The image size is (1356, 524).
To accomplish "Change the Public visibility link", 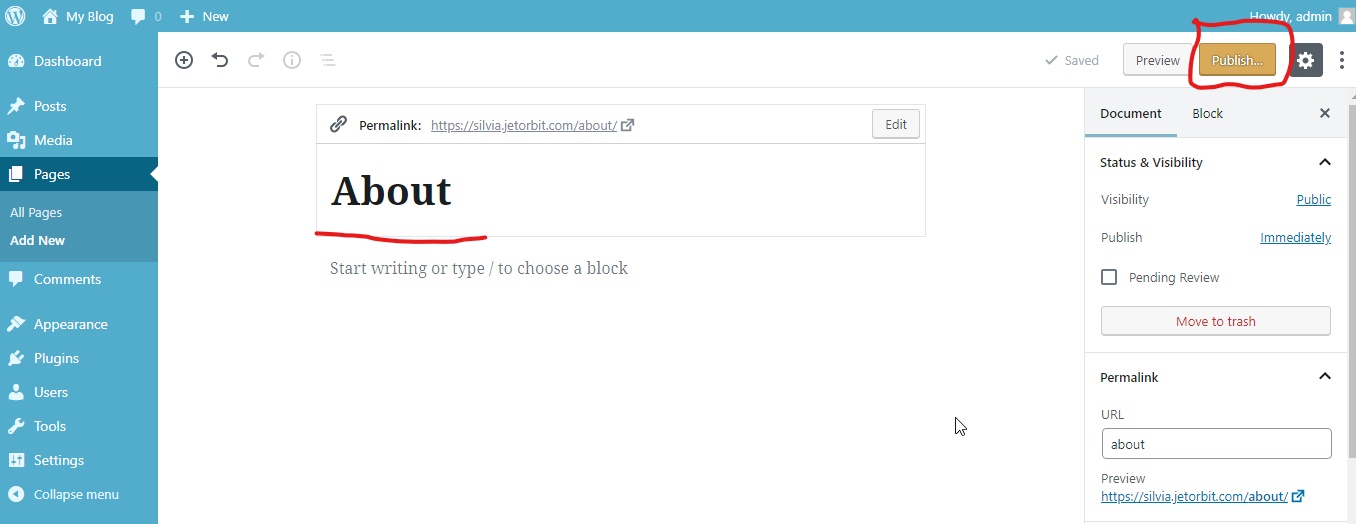I will coord(1313,199).
